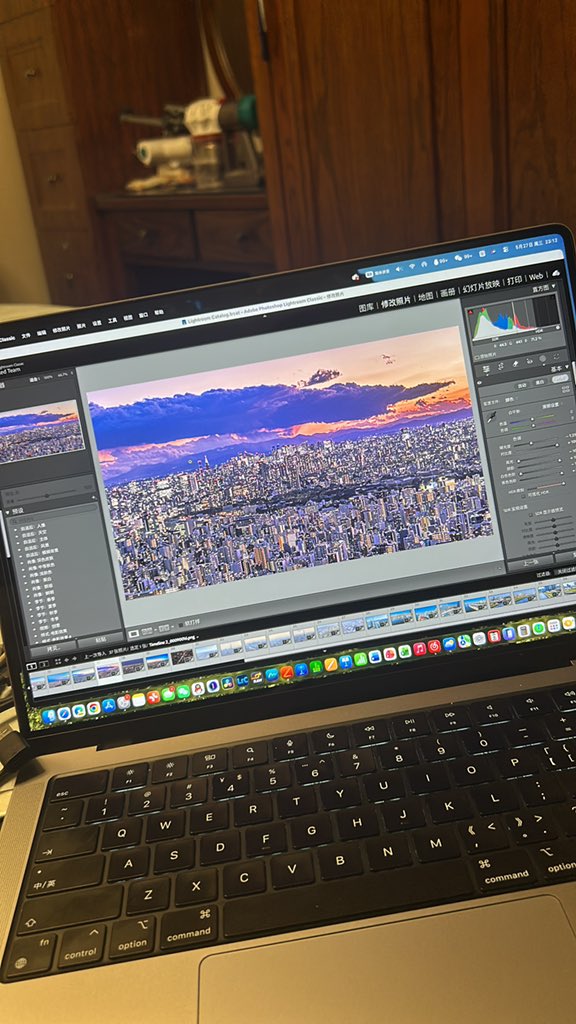Toggle the 基本 panel eye visibility switch

479,383
